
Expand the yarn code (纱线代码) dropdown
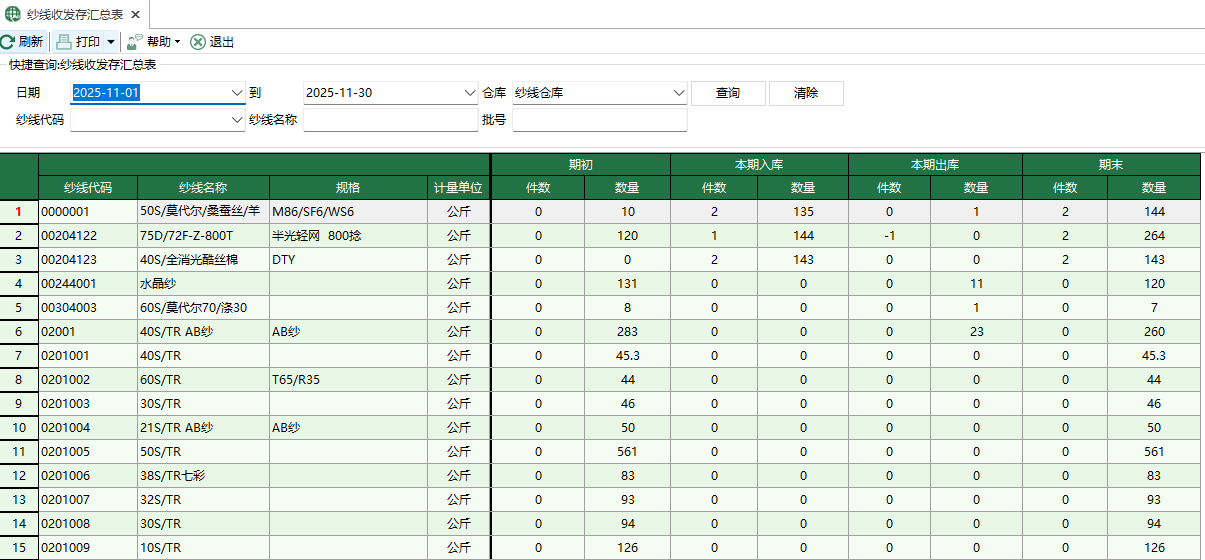tap(237, 120)
